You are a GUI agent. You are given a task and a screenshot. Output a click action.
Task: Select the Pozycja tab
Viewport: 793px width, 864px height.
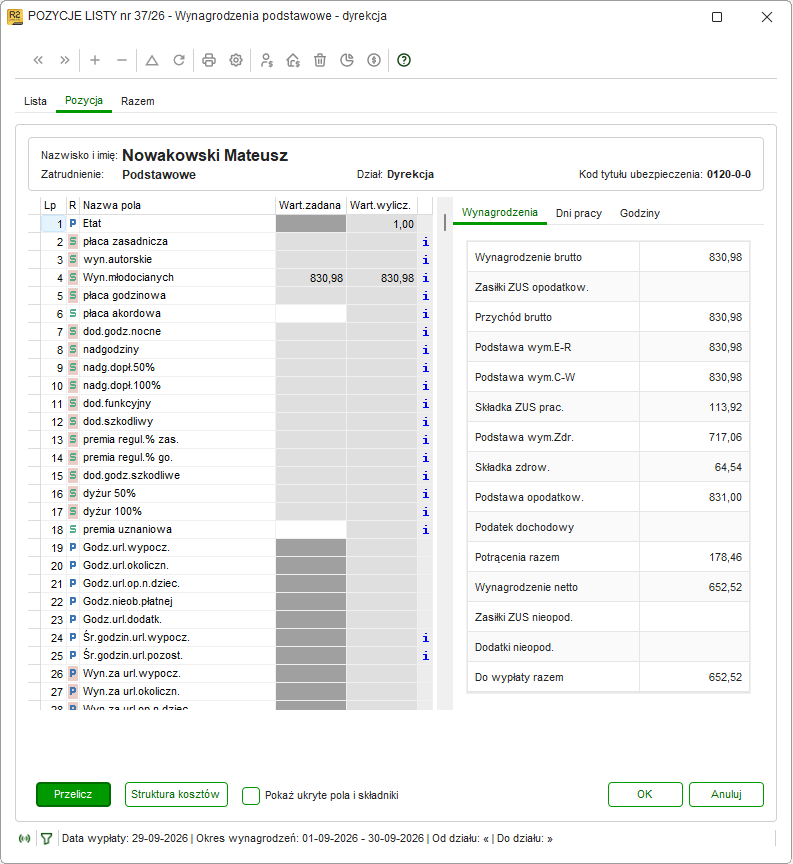[x=84, y=101]
